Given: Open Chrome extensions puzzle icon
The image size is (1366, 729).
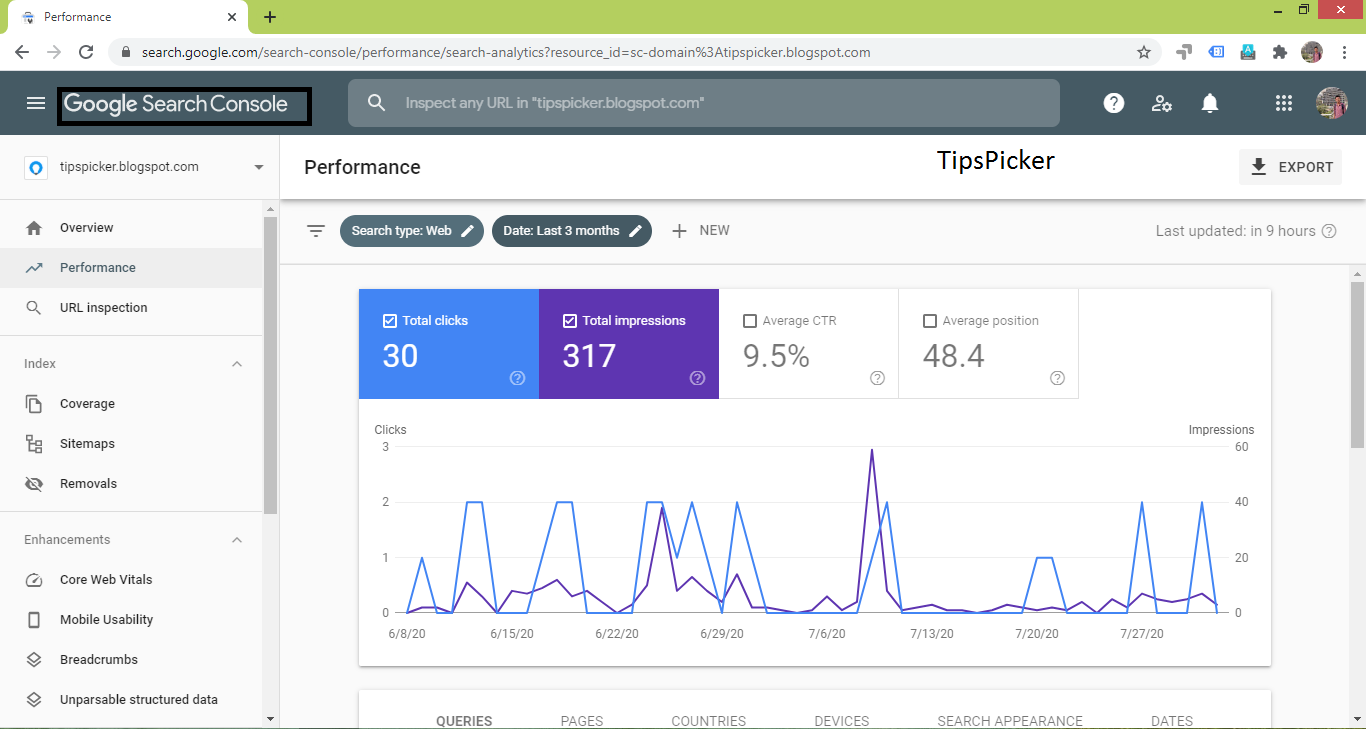Looking at the screenshot, I should (1279, 52).
